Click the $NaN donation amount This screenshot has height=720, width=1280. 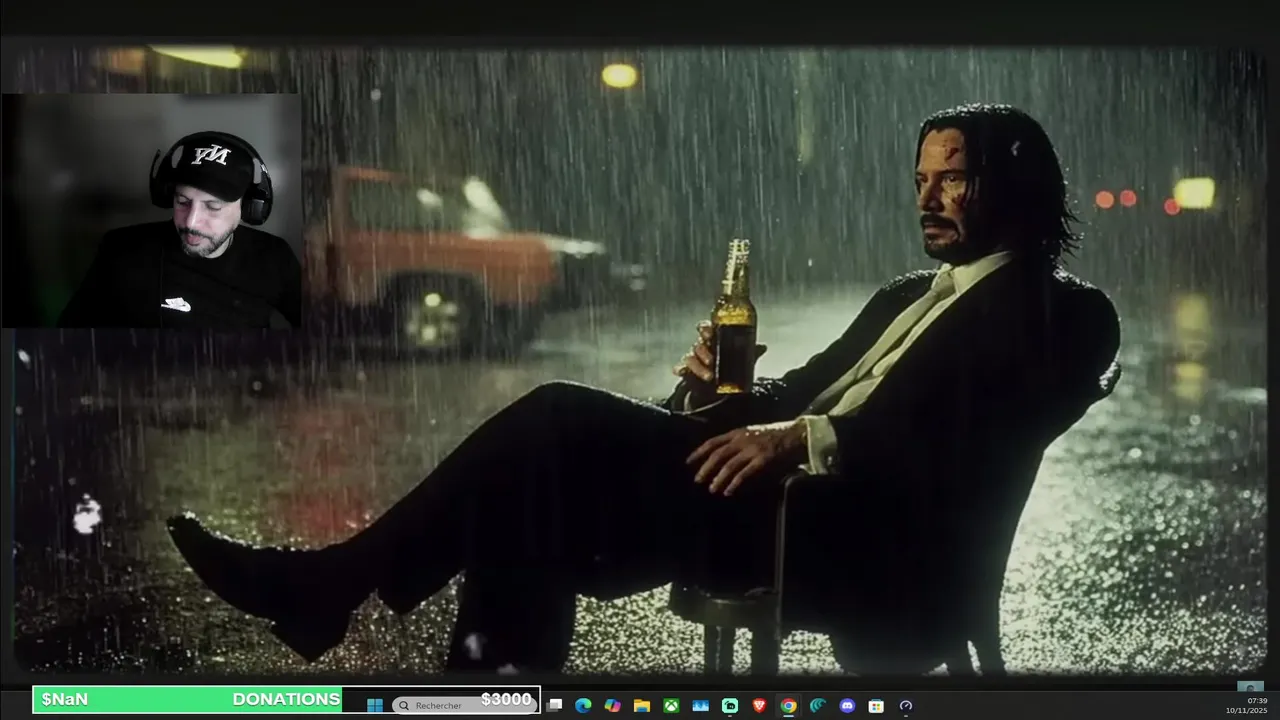(x=65, y=699)
